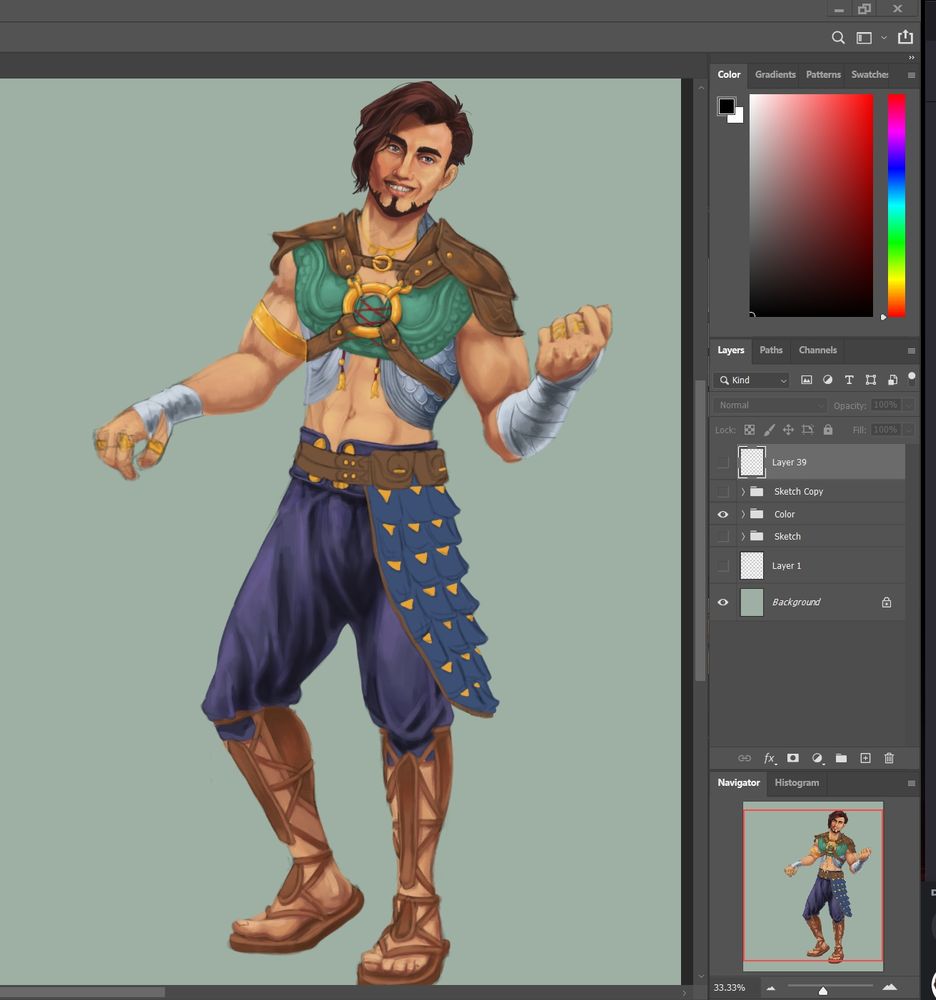Filter layers by type layers (T icon)
Screen dimensions: 936x1000
[849, 380]
